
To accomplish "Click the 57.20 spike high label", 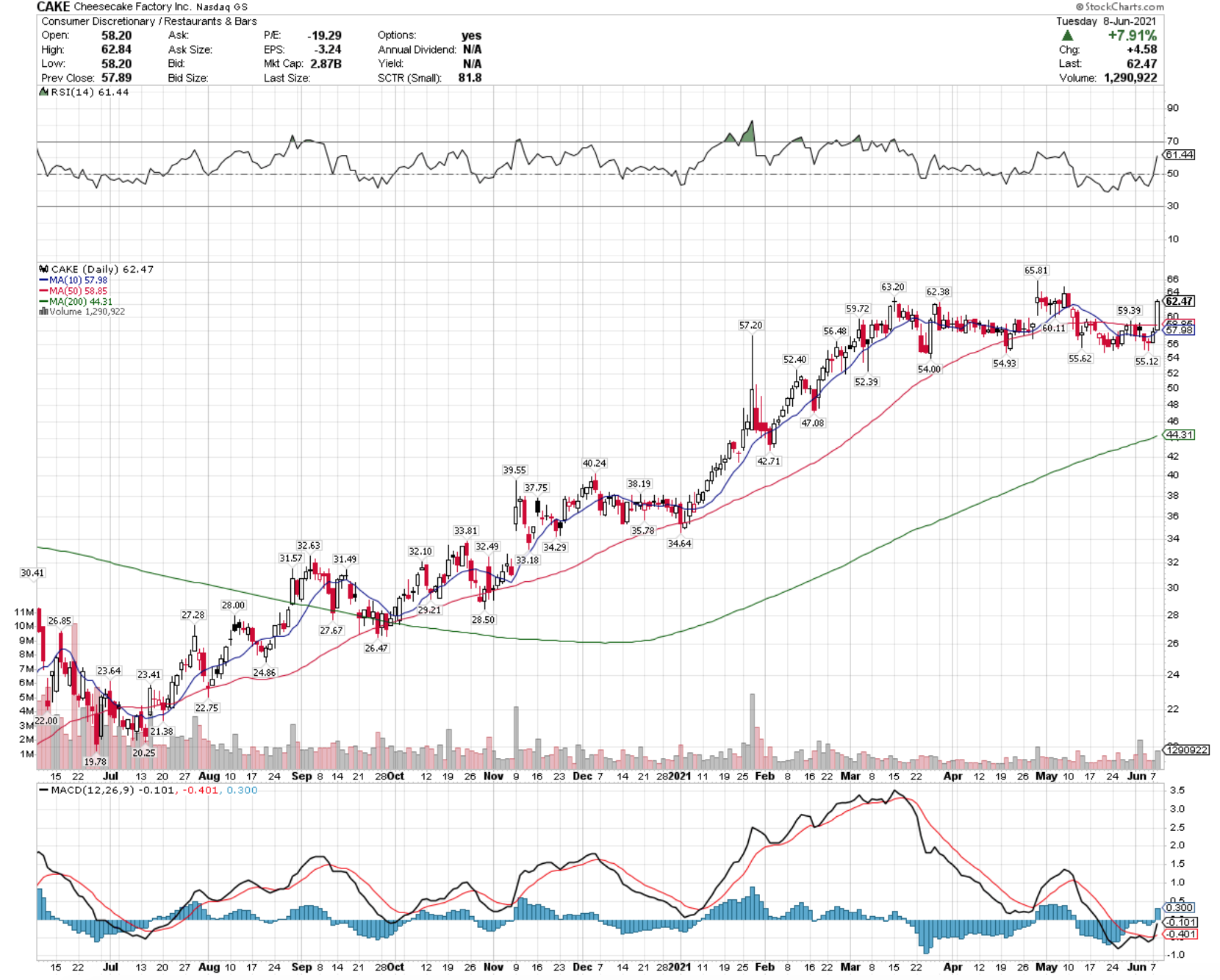I will 750,325.
